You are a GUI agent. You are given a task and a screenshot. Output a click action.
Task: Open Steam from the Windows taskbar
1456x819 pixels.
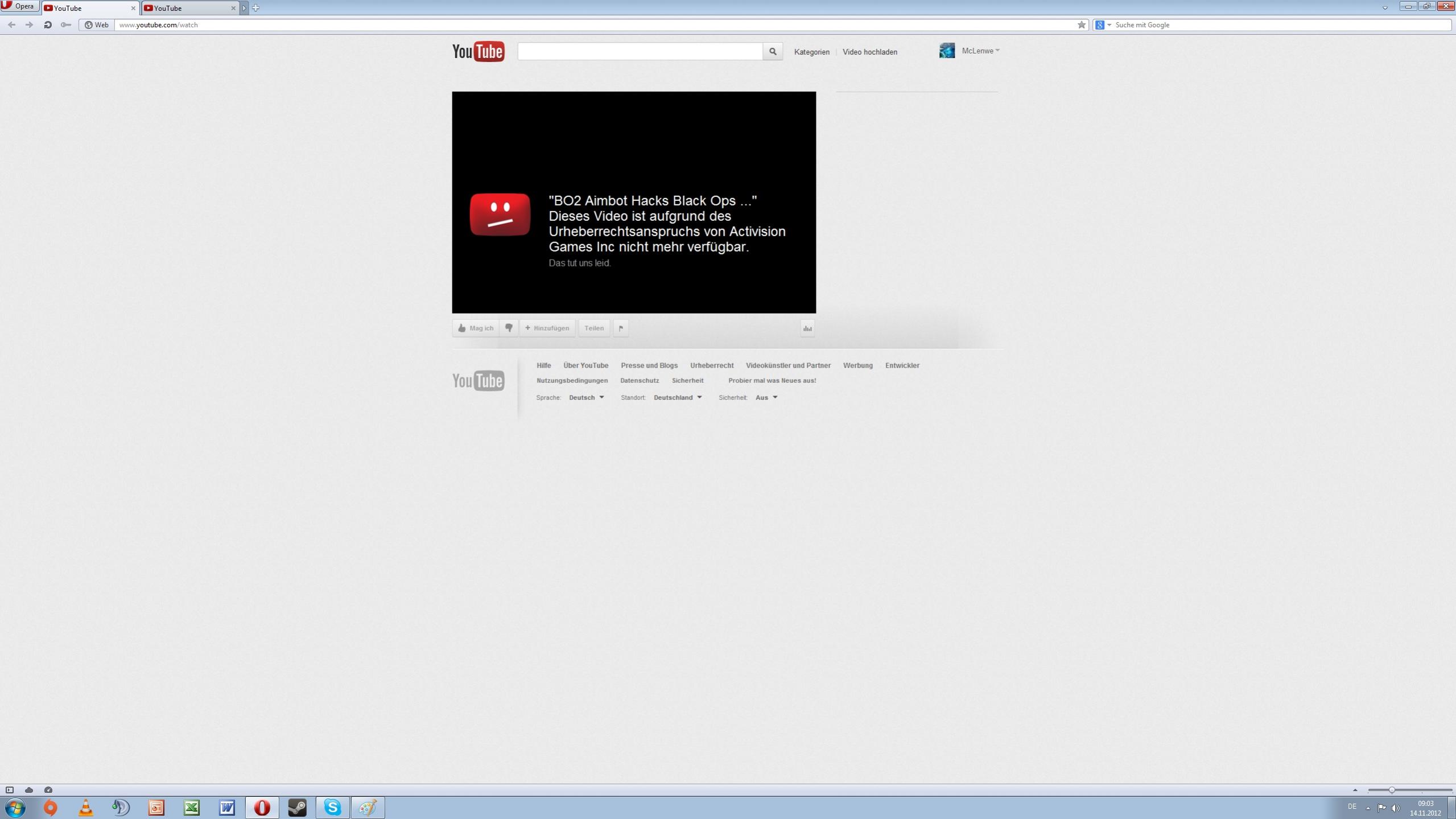[x=297, y=807]
